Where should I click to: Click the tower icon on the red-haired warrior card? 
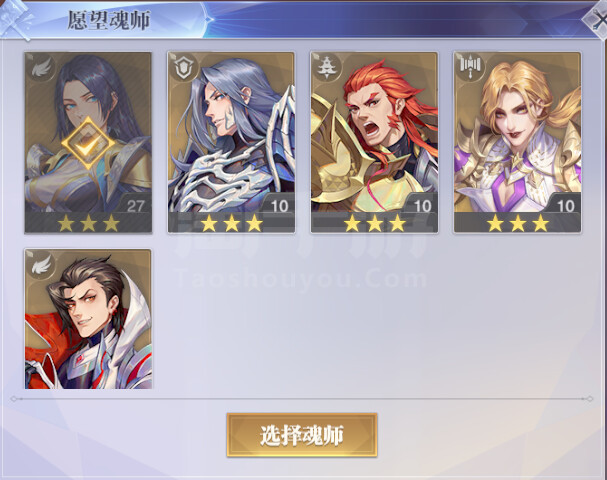[x=327, y=68]
